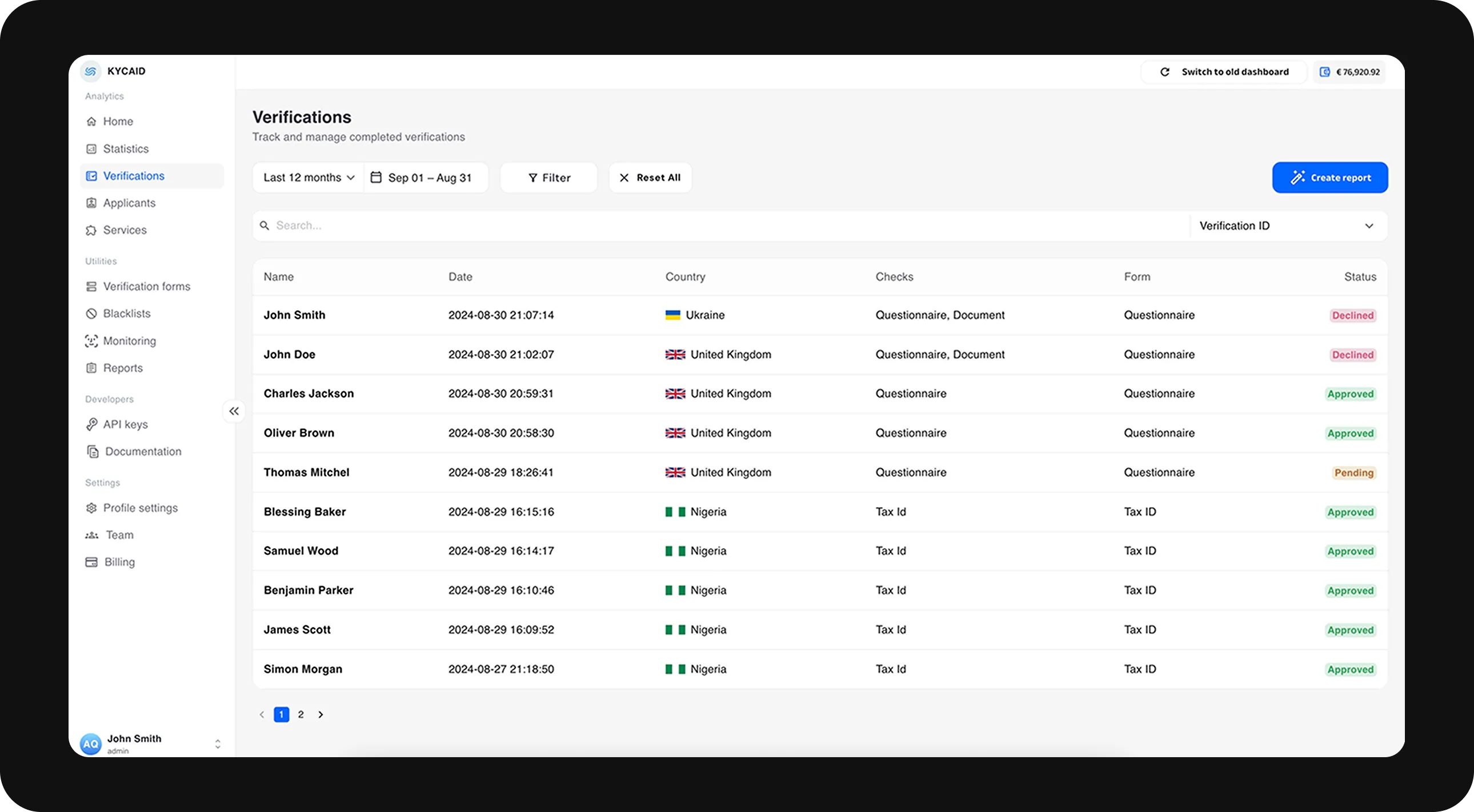
Task: Click the Create report button
Action: point(1330,178)
